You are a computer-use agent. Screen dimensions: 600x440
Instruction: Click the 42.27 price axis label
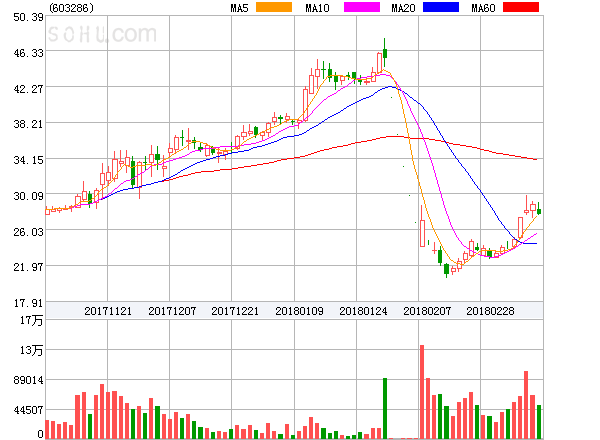pos(28,89)
